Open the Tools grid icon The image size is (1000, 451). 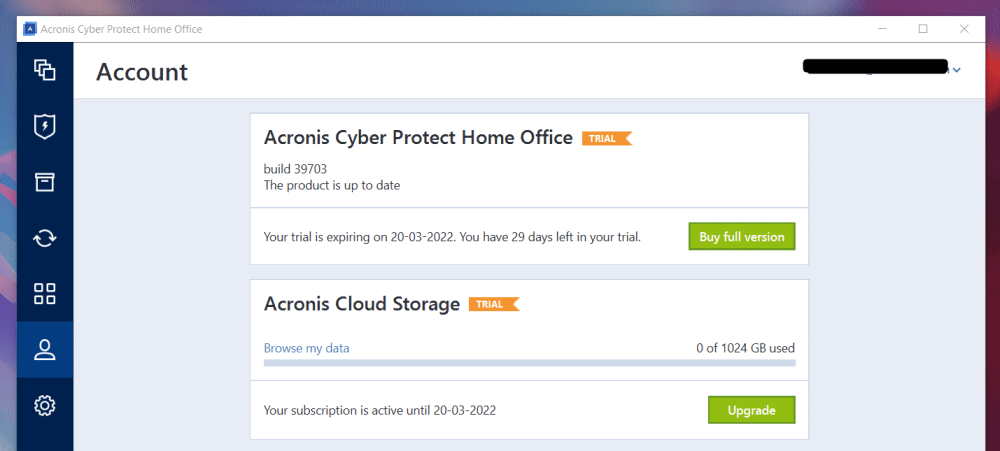tap(44, 294)
